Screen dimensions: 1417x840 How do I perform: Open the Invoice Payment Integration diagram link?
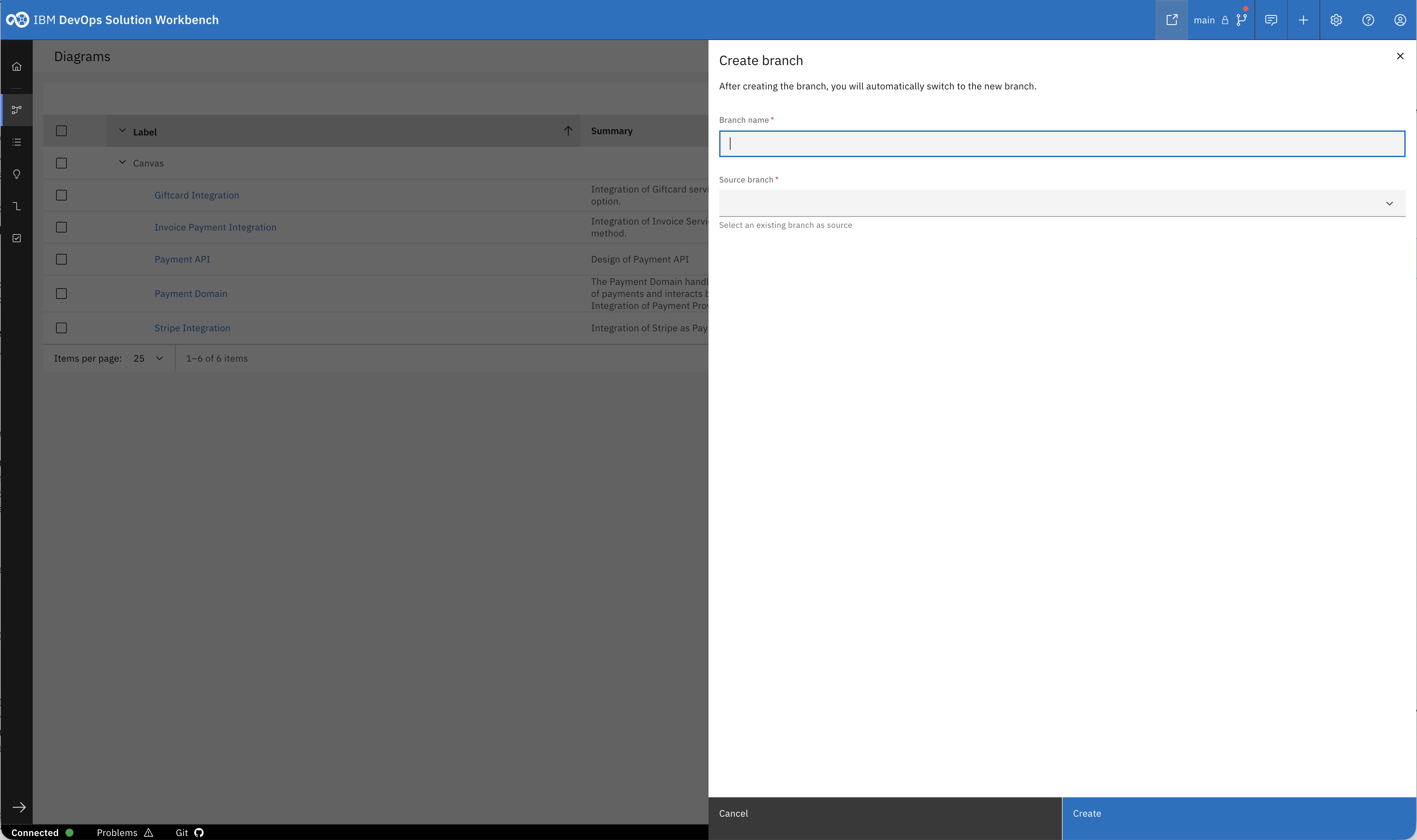(216, 227)
